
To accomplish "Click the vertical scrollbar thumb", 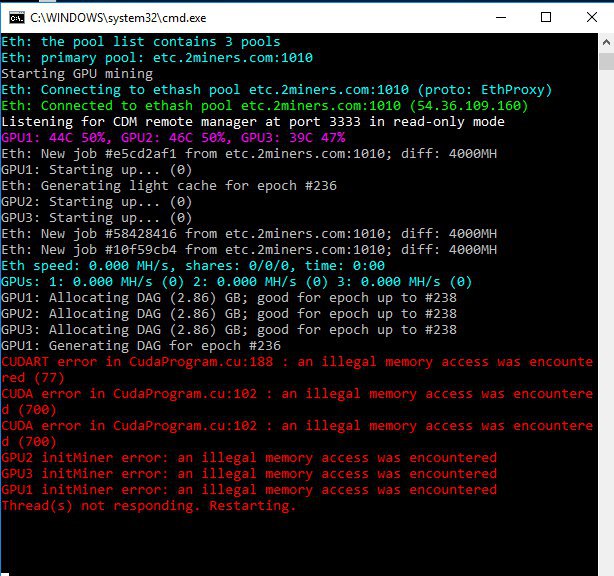I will pos(606,62).
